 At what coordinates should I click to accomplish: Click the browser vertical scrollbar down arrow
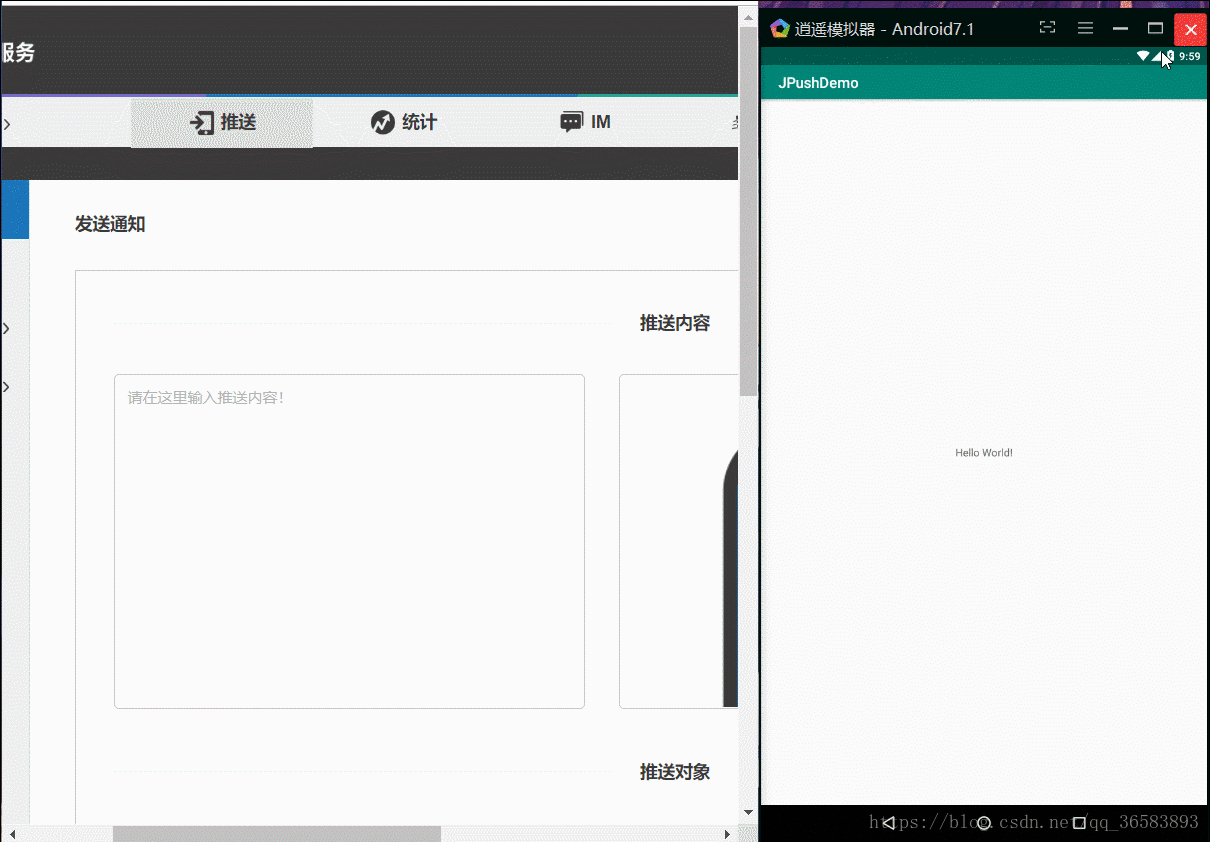[748, 813]
